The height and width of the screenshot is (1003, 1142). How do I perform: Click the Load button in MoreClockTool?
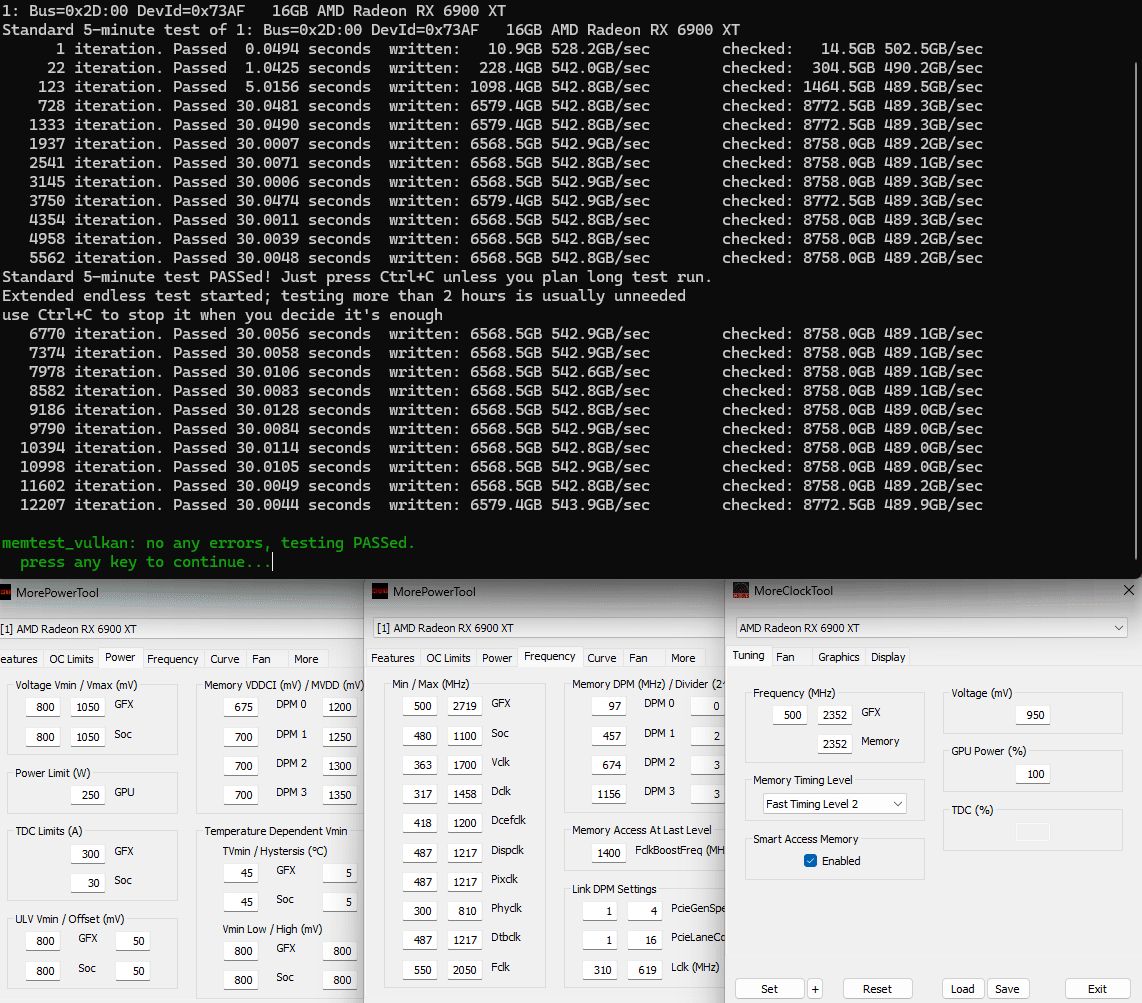tap(963, 989)
